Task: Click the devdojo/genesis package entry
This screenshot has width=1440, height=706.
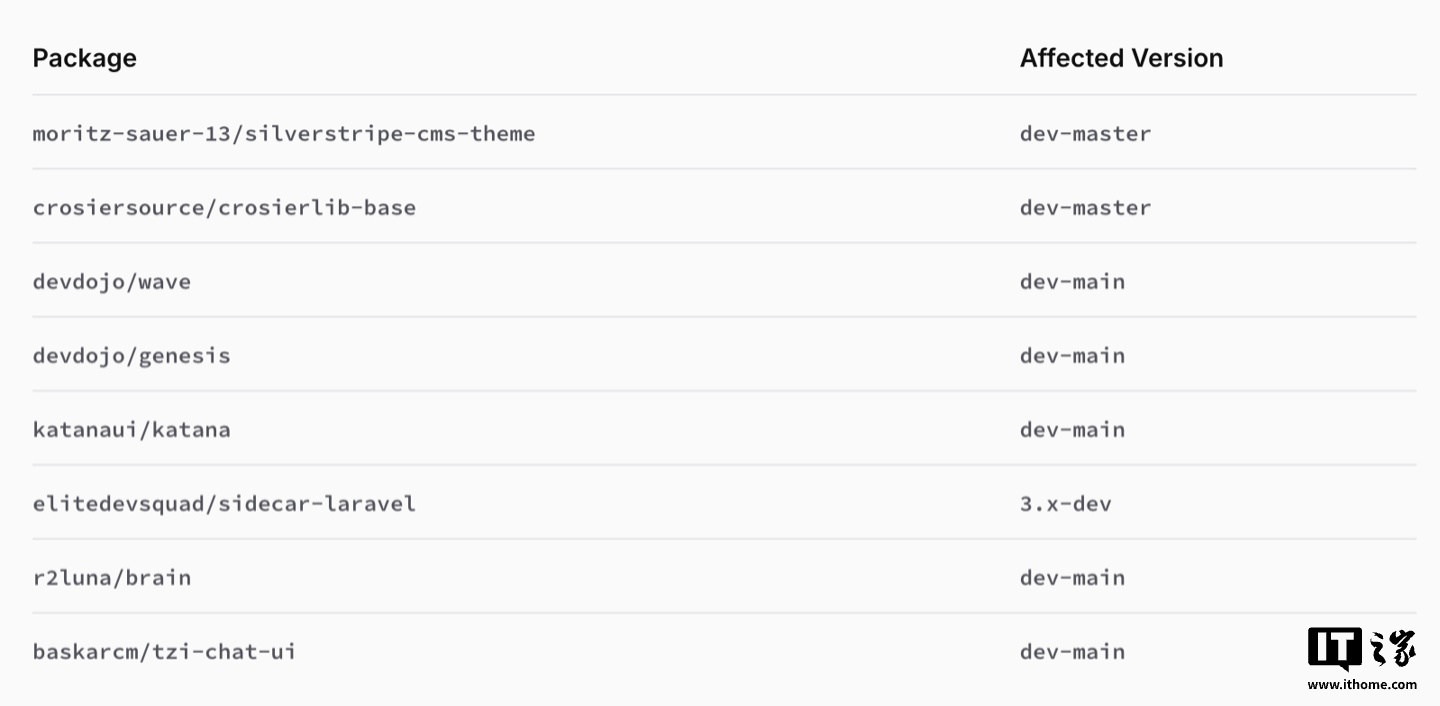Action: [x=132, y=355]
